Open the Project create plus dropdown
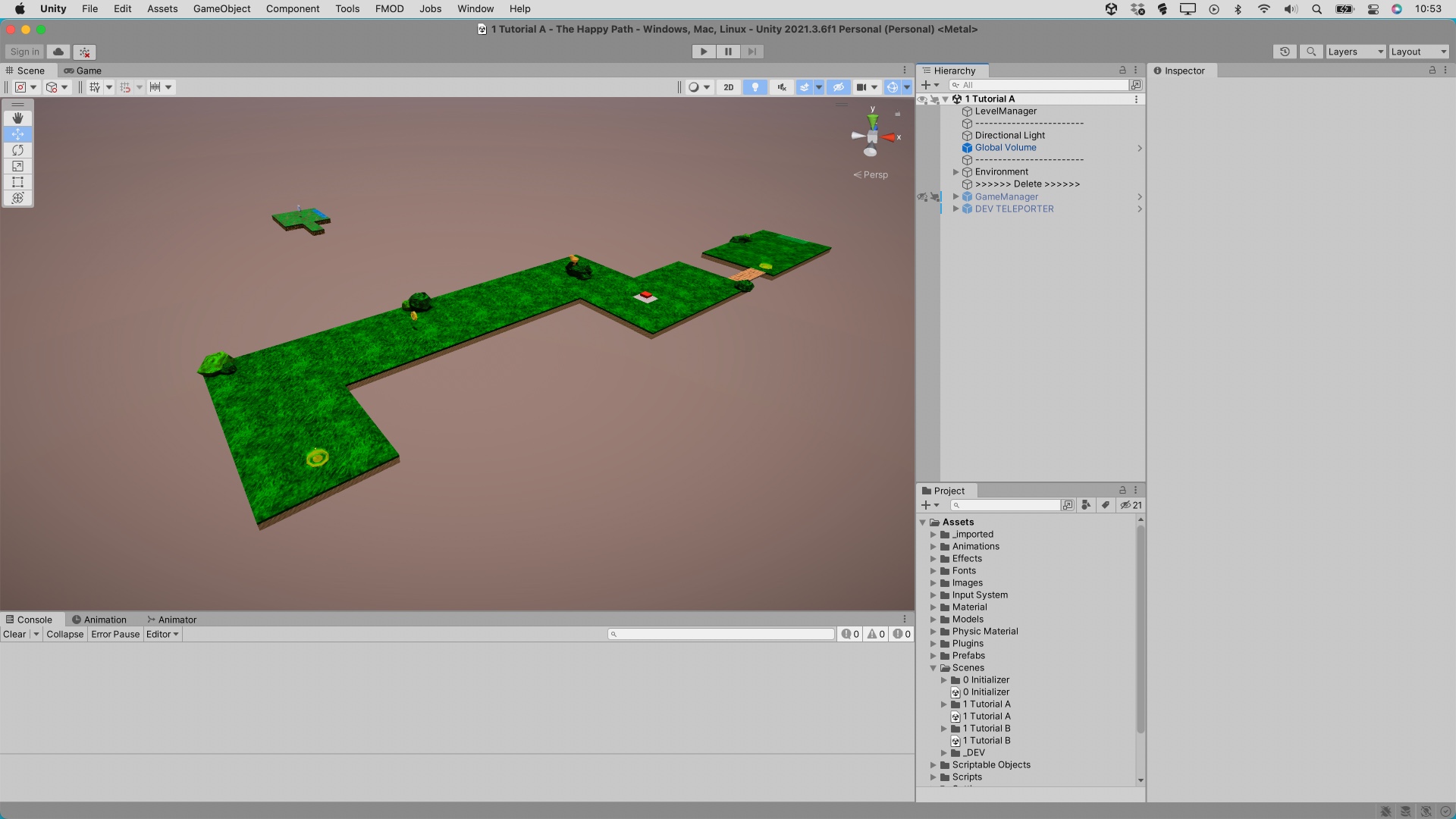 point(930,505)
